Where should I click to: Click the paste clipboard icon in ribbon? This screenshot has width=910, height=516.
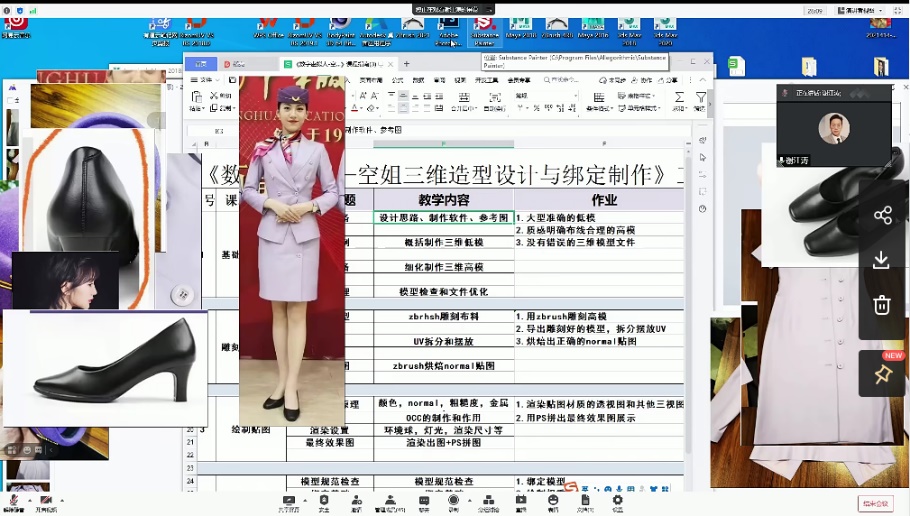click(197, 98)
